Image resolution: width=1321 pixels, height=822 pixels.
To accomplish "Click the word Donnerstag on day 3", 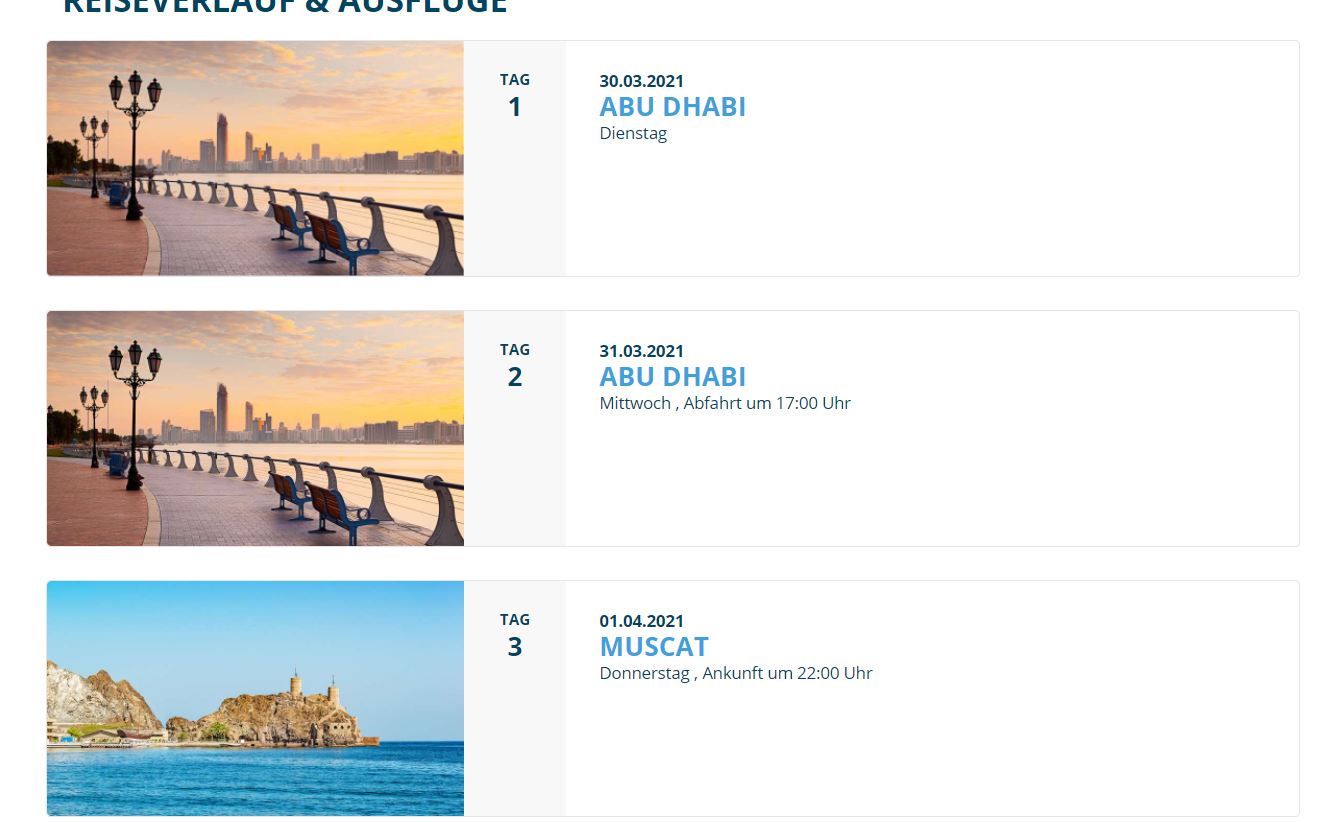I will (x=645, y=674).
